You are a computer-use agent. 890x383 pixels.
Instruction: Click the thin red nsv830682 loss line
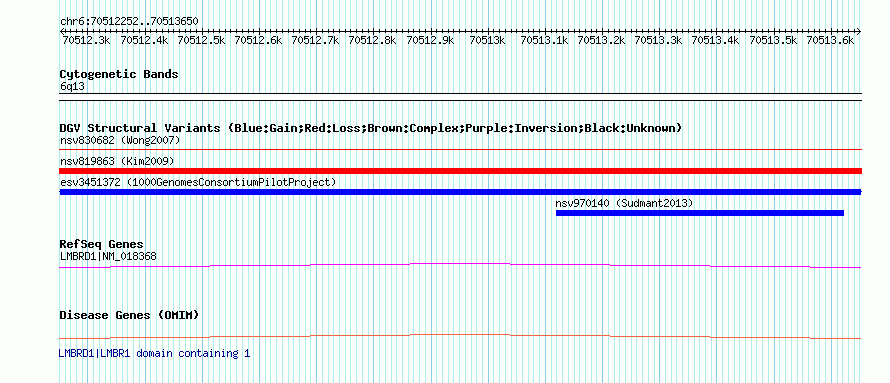pos(461,150)
